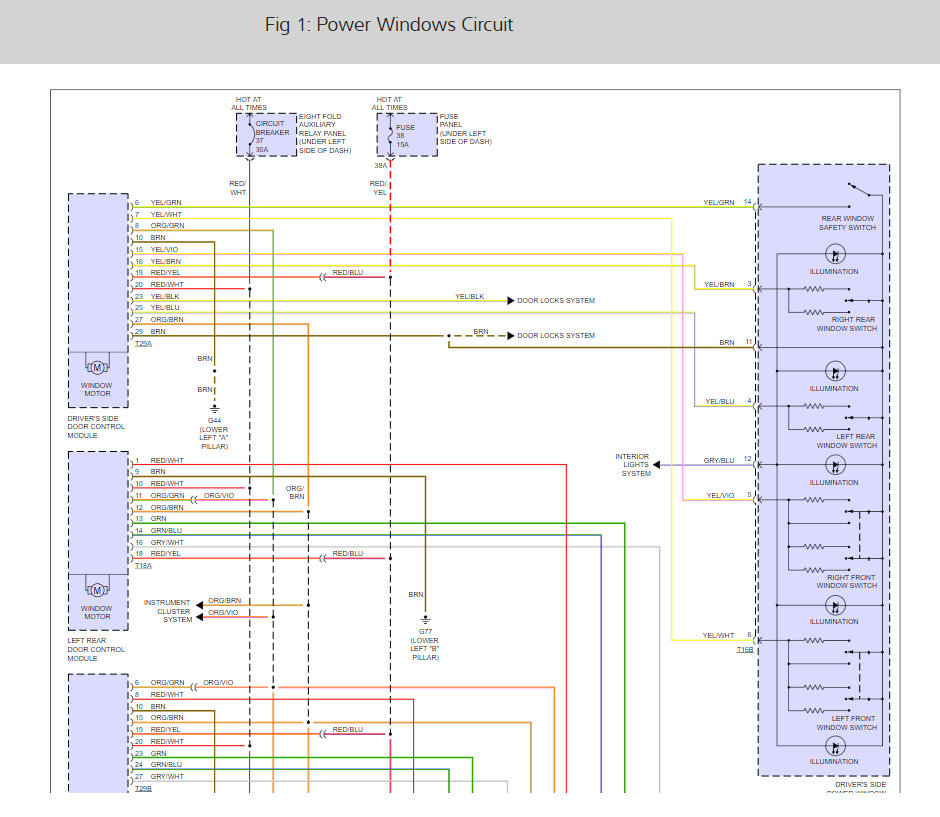Select the Fuse 38 15A box

(x=407, y=135)
